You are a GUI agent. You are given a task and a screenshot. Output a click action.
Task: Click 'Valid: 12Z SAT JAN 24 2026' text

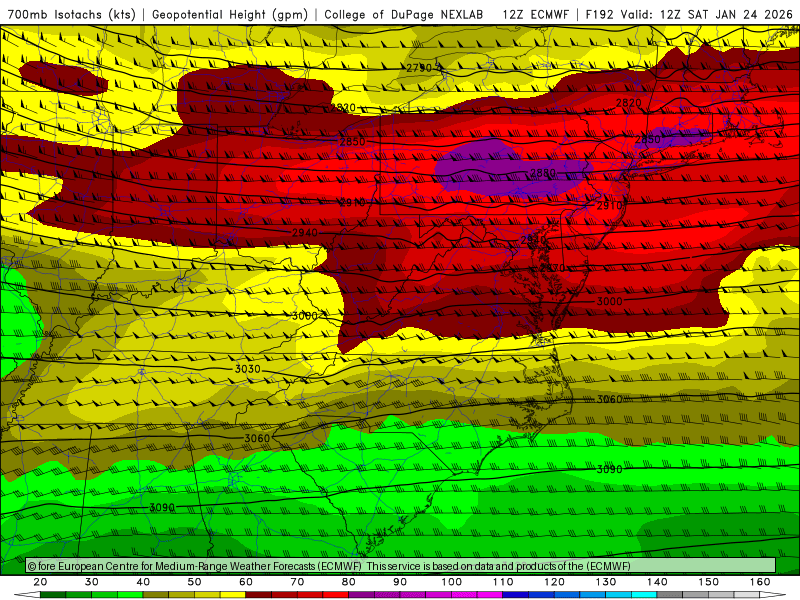click(707, 14)
